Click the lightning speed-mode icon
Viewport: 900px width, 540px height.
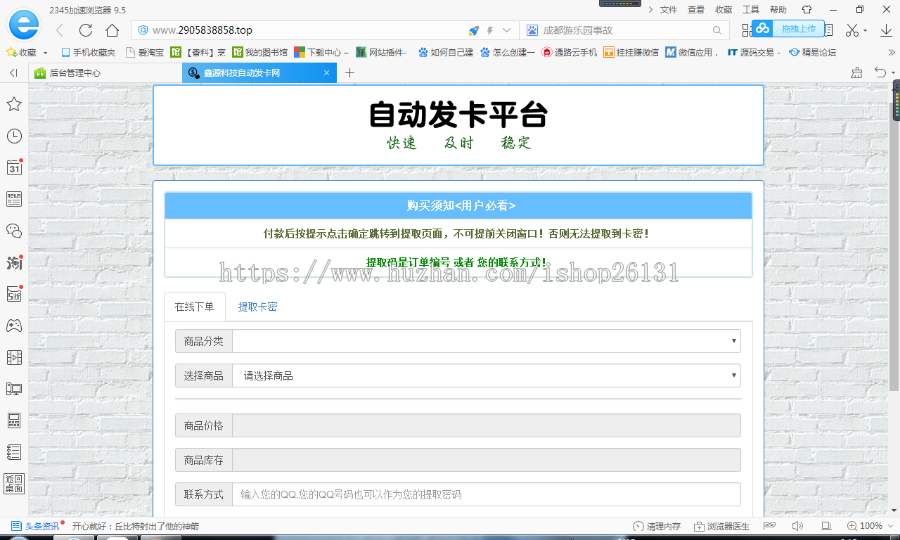click(490, 30)
